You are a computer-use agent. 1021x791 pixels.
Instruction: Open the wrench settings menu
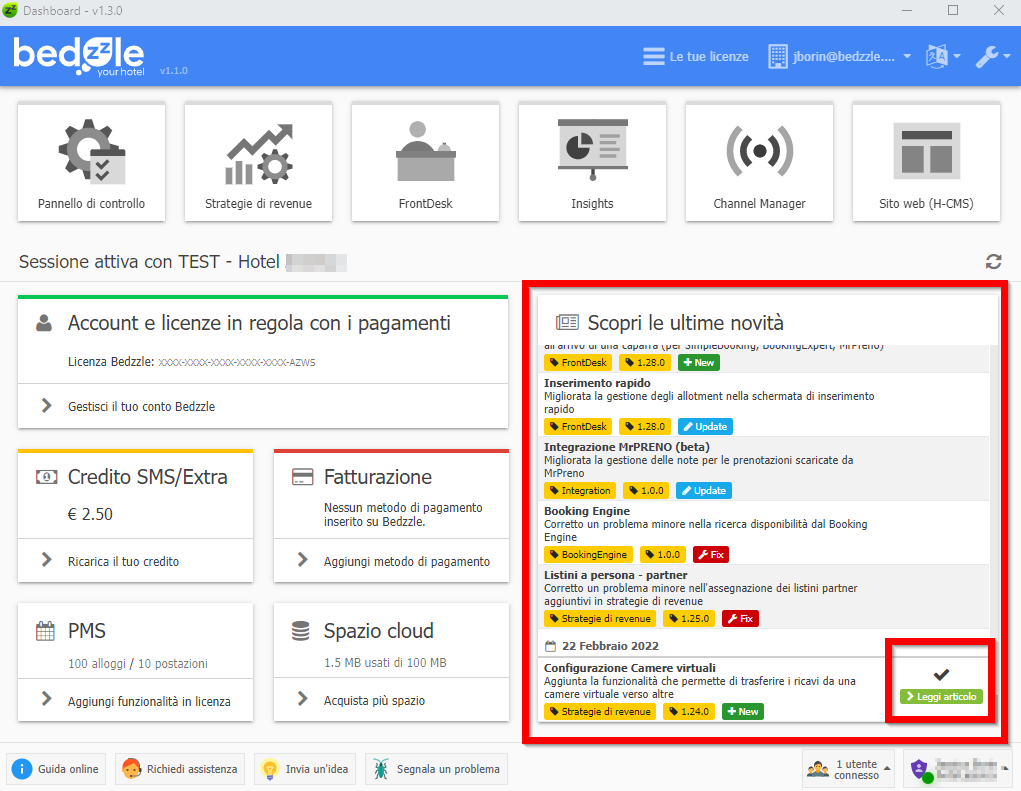[x=992, y=57]
